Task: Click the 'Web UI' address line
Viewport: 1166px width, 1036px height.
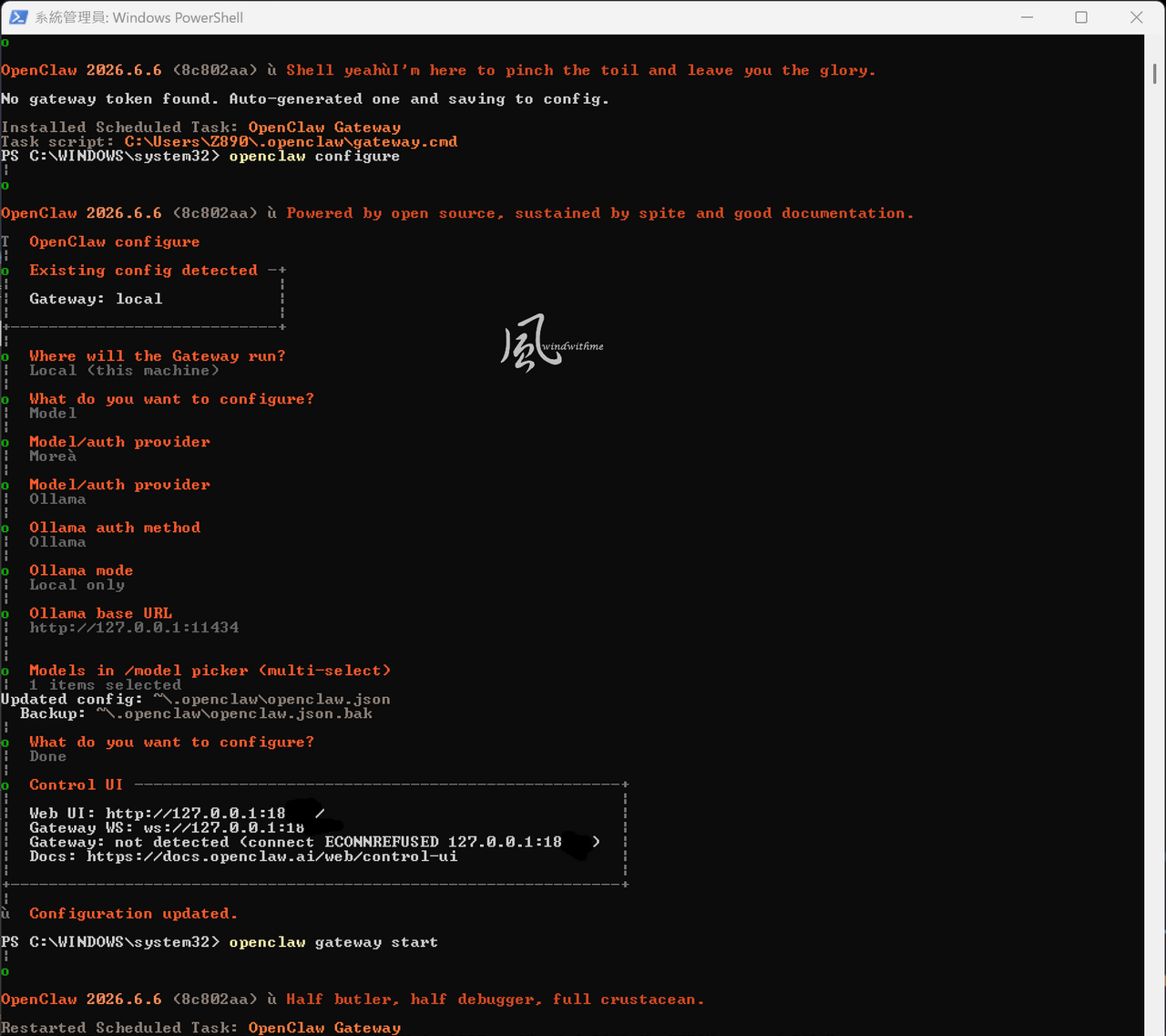Action: 177,813
